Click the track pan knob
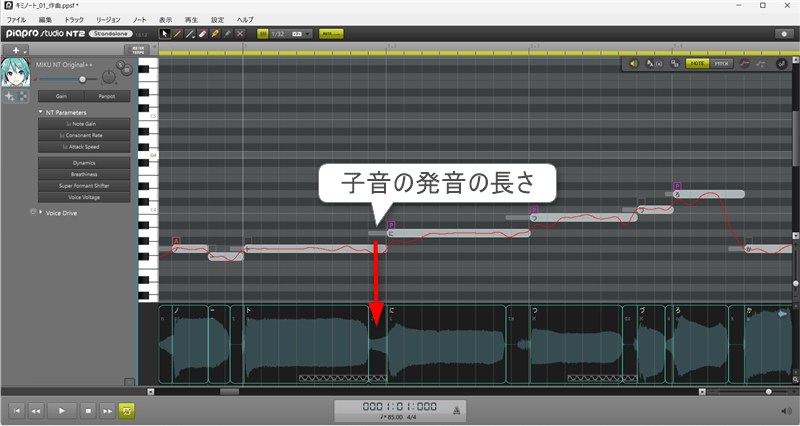 109,78
